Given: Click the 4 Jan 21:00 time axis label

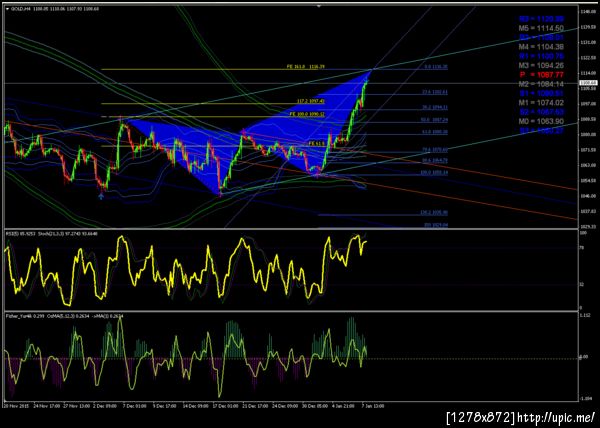Looking at the screenshot, I should [343, 405].
